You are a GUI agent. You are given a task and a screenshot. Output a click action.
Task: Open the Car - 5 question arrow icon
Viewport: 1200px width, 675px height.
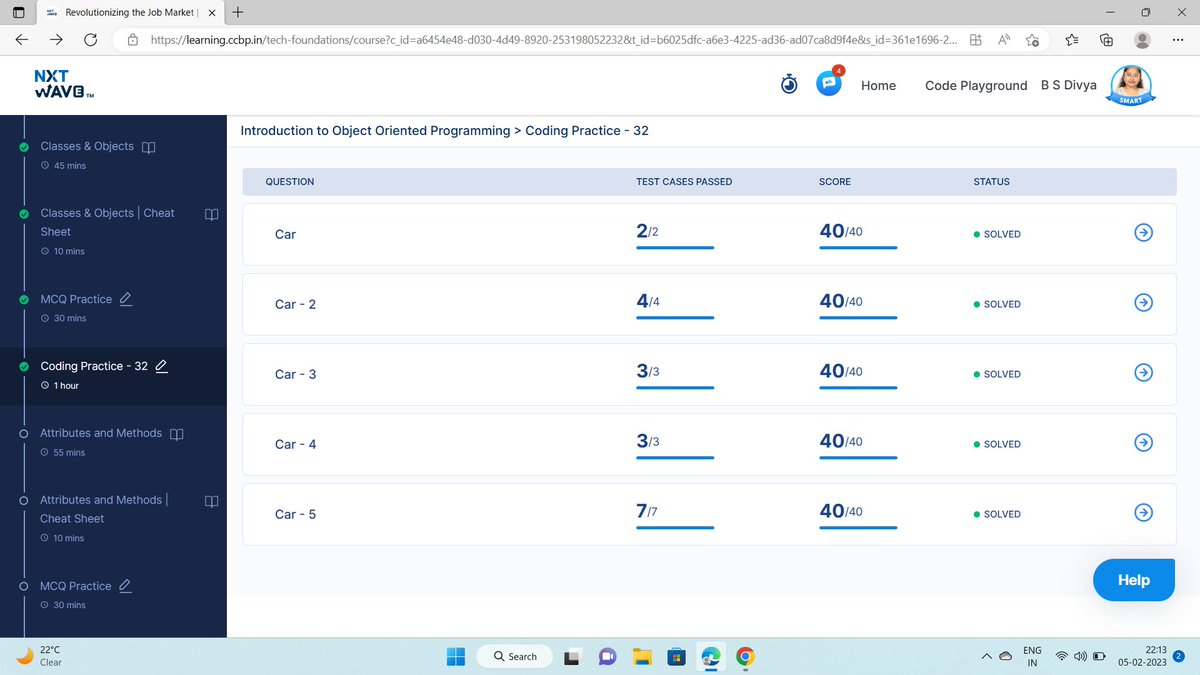[x=1144, y=512]
